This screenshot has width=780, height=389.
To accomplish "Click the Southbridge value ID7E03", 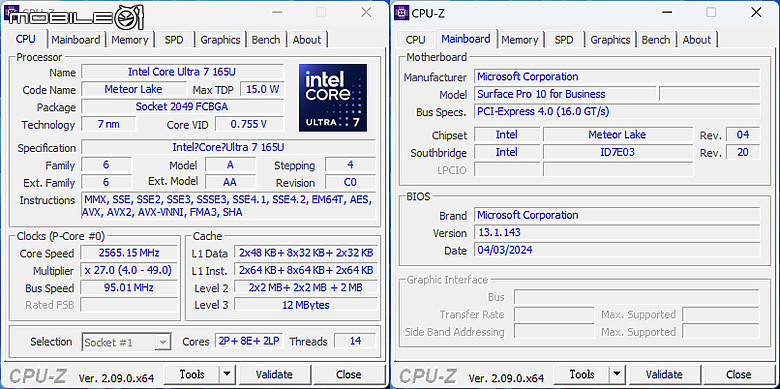I will [617, 152].
